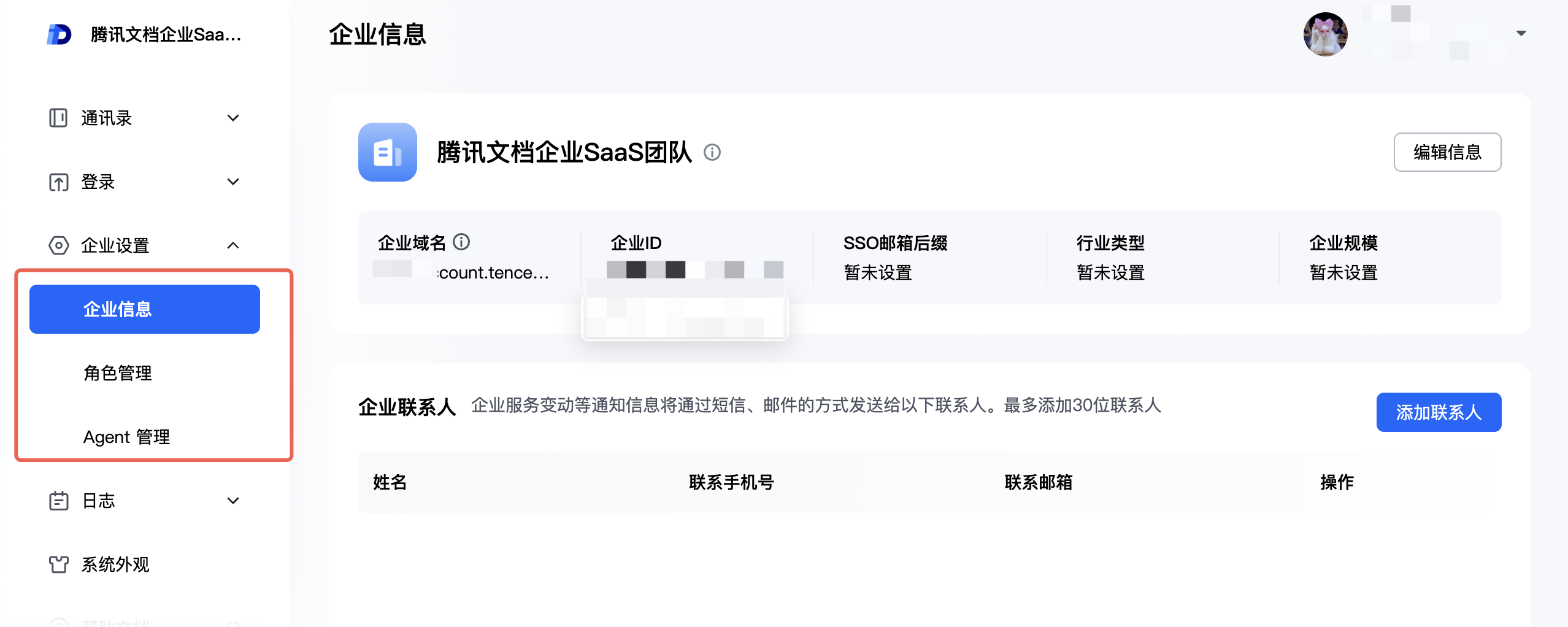This screenshot has height=627, width=1568.
Task: Click the 登录 login icon
Action: click(x=58, y=182)
